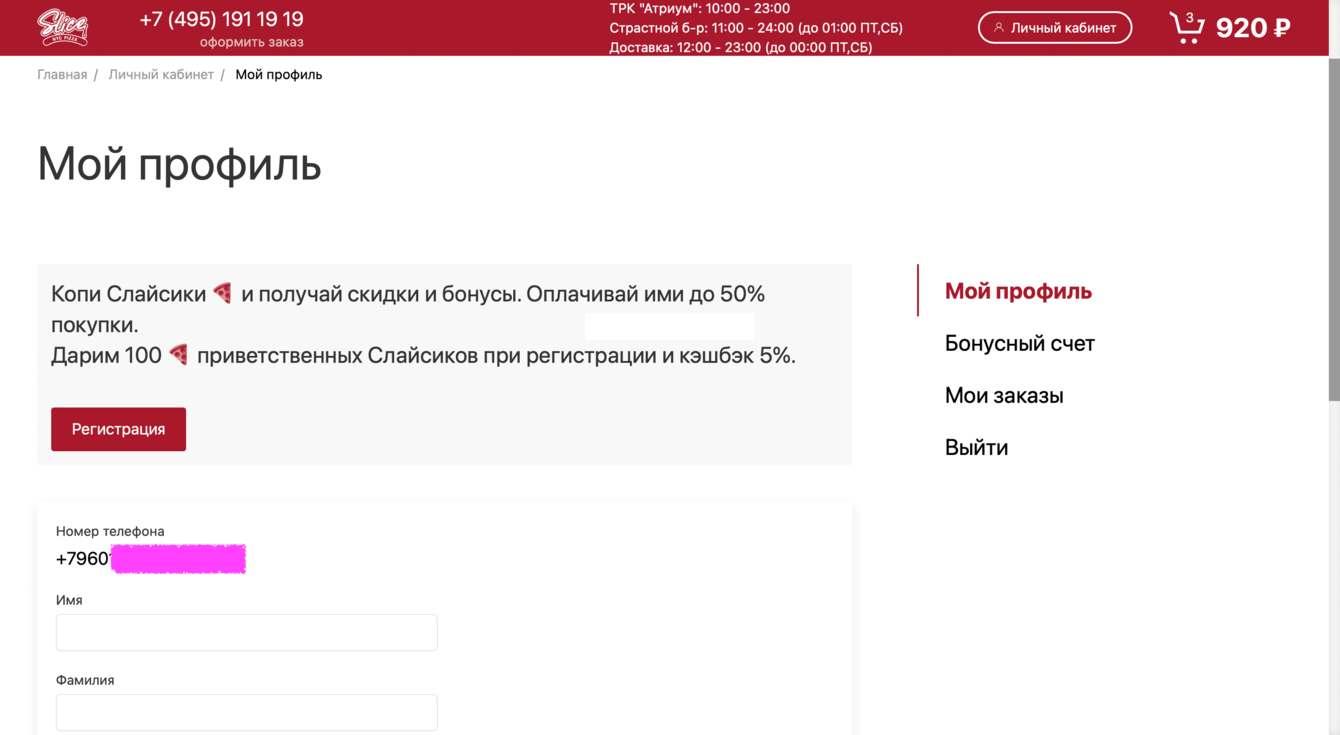Click the Slice pizza logo
This screenshot has width=1340, height=735.
point(62,27)
